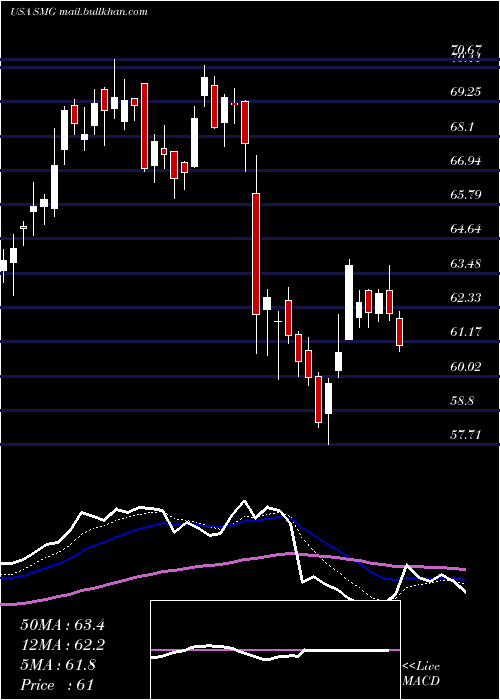Click the 'Price : 61' reading
Image resolution: width=500 pixels, height=700 pixels.
coord(57,685)
